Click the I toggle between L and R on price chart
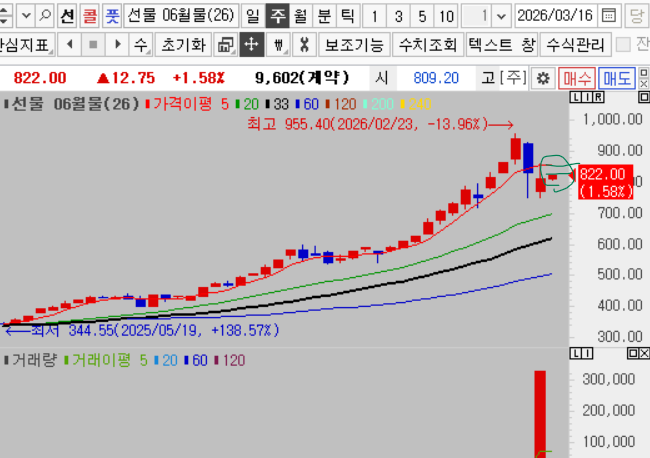 coord(587,97)
